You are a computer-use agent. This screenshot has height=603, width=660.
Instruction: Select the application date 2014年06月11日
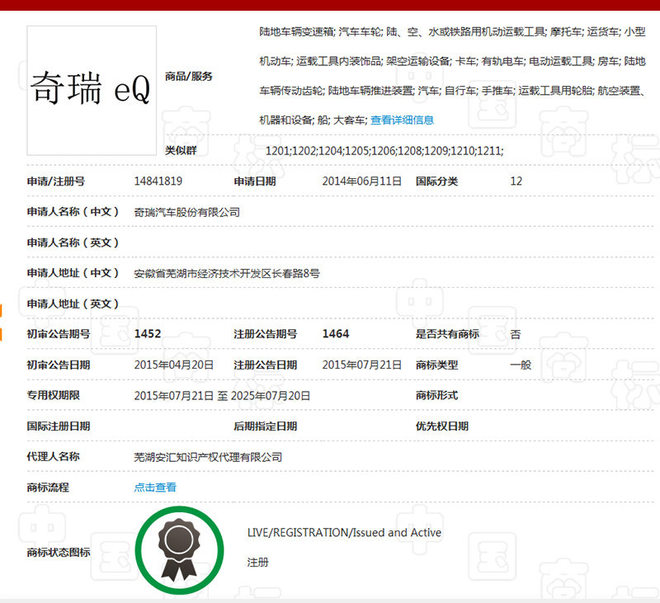point(362,181)
